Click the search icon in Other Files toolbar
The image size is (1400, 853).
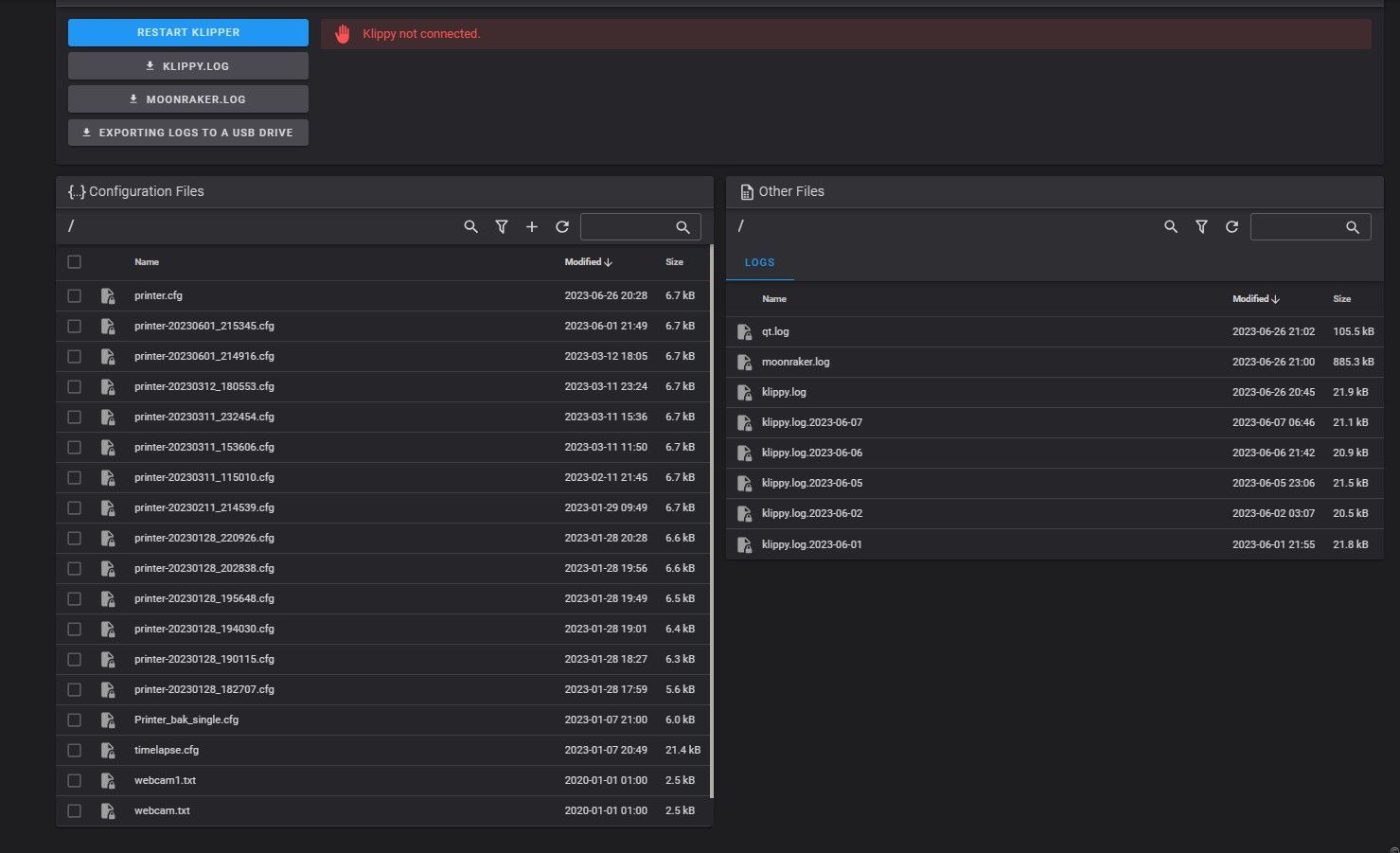tap(1171, 227)
